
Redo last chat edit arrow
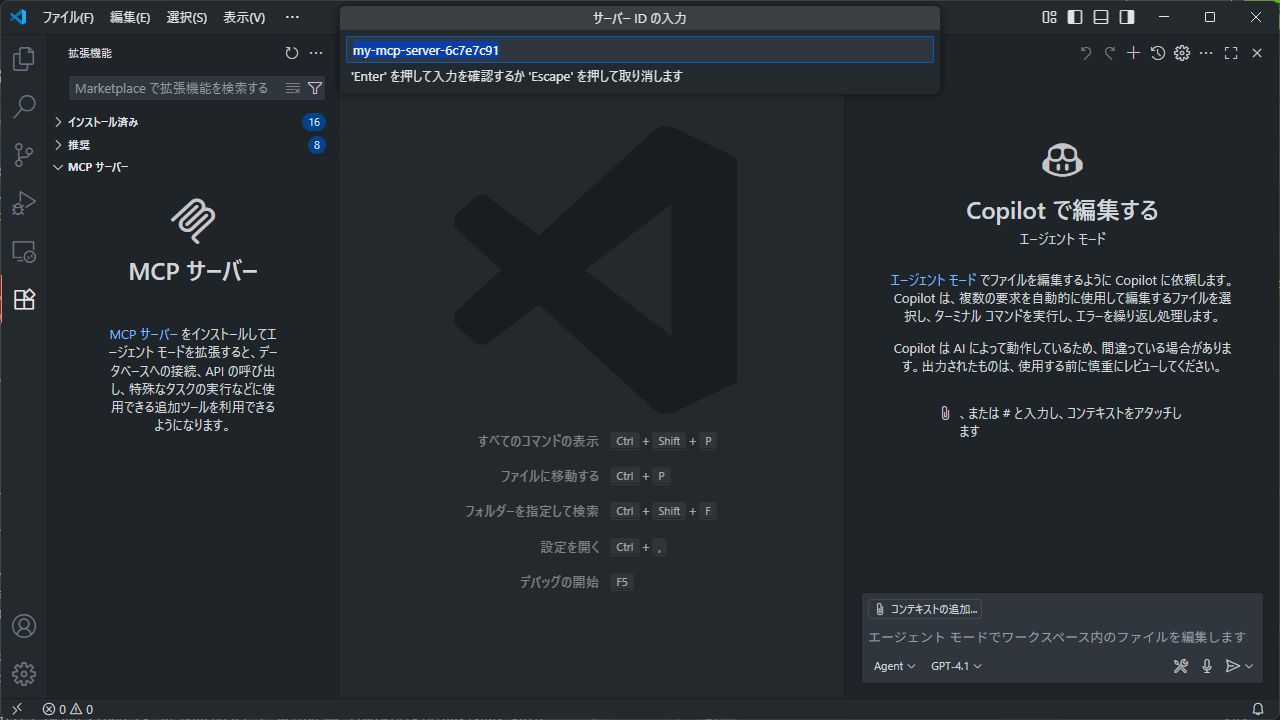[x=1110, y=53]
